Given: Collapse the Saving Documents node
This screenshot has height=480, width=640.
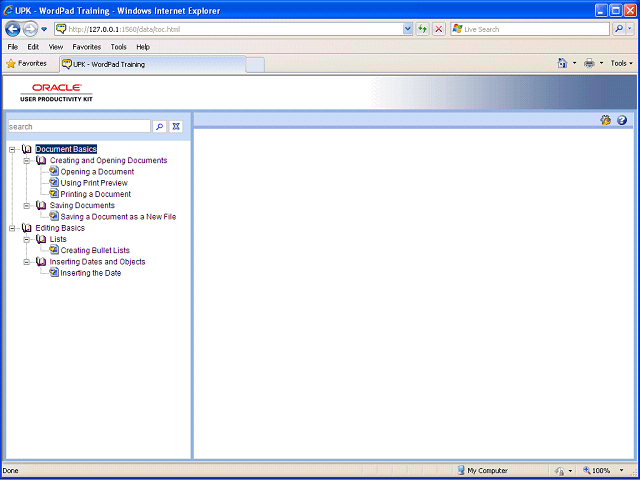Looking at the screenshot, I should tap(27, 206).
